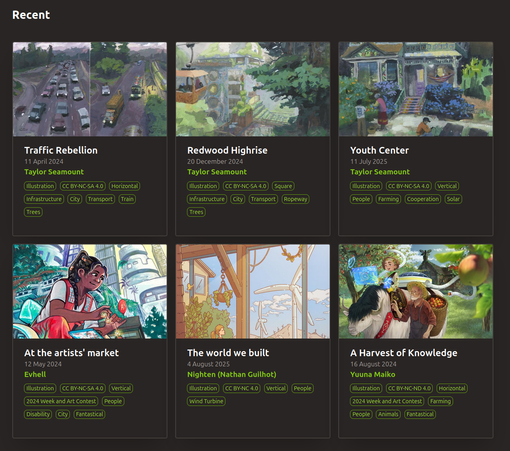Viewport: 510px width, 451px height.
Task: Select the Disability tag
Action: coord(38,414)
